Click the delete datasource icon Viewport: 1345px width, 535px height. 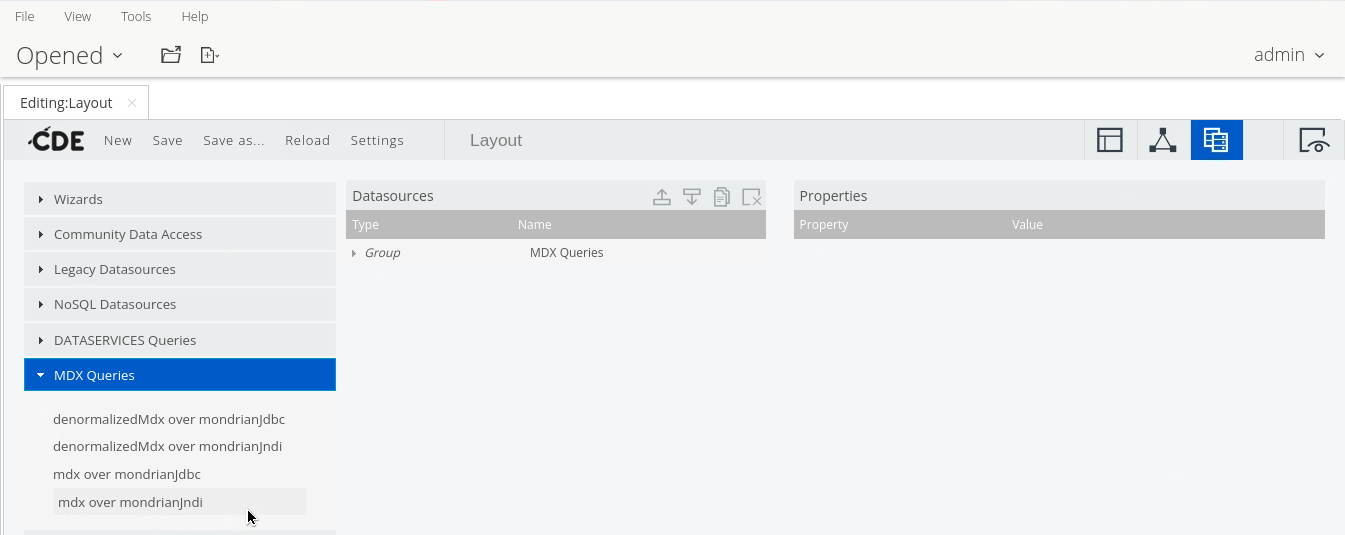(752, 197)
